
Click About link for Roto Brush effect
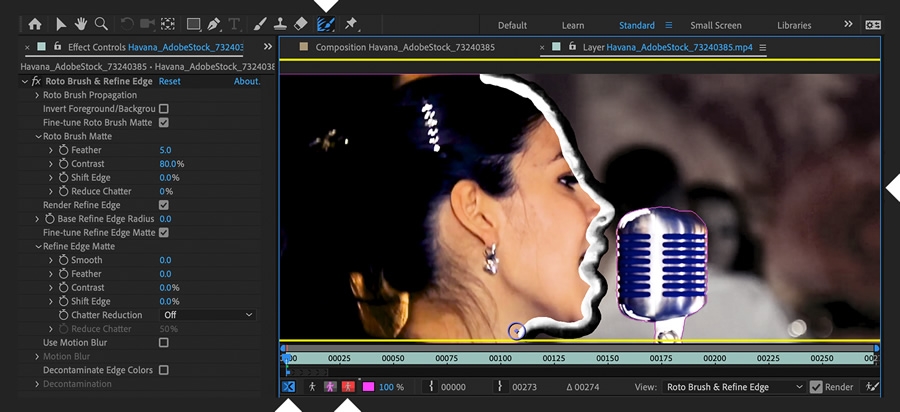point(247,81)
